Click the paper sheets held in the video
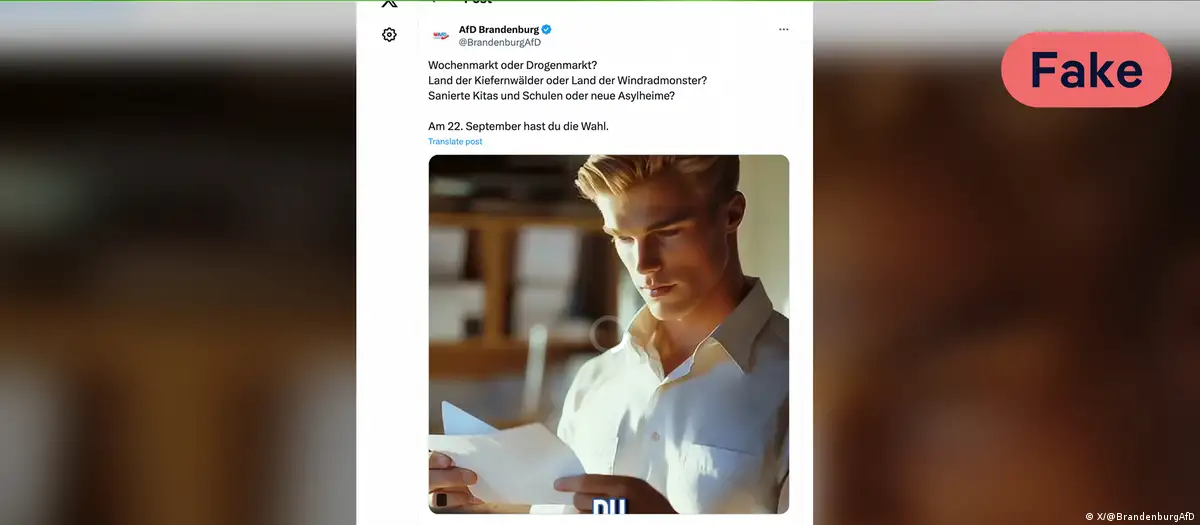This screenshot has width=1200, height=525. [x=505, y=455]
